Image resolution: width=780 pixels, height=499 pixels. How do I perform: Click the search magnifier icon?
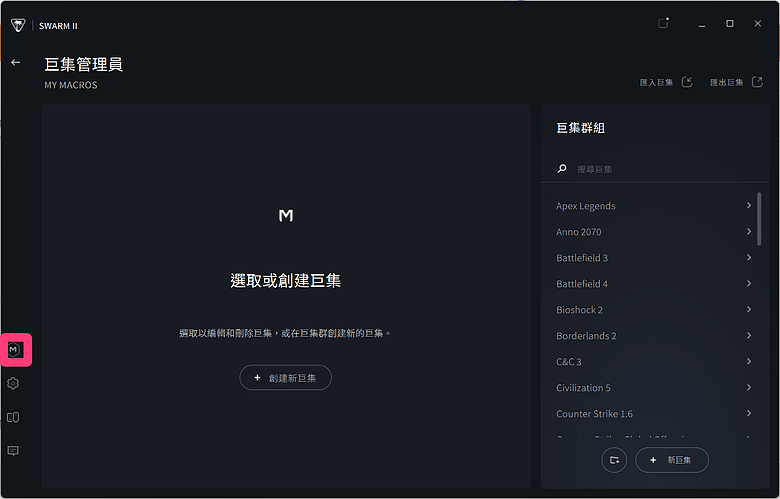tap(562, 169)
